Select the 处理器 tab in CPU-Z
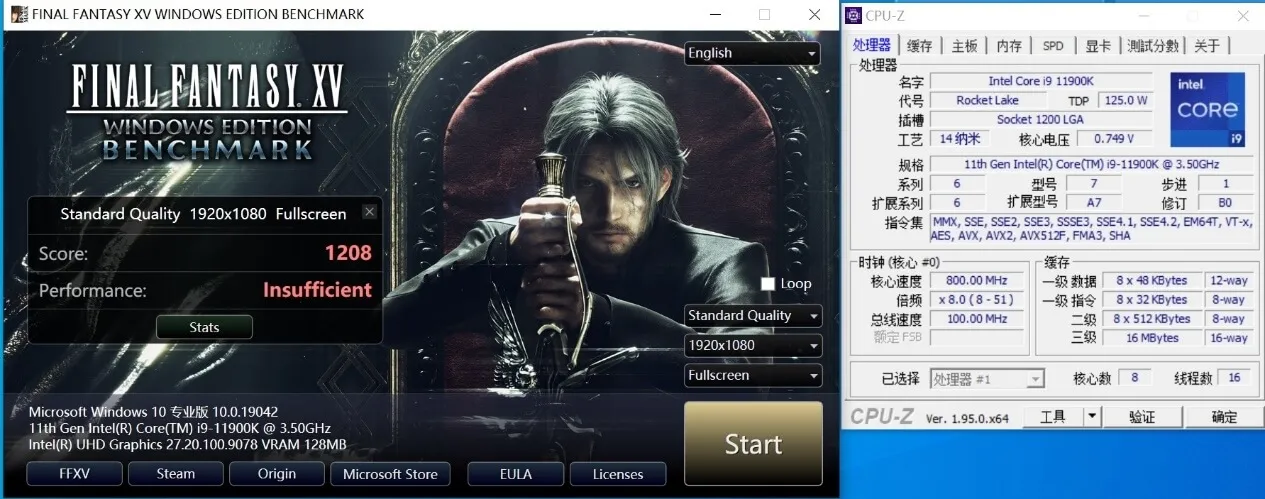Viewport: 1265px width, 499px height. pos(871,45)
